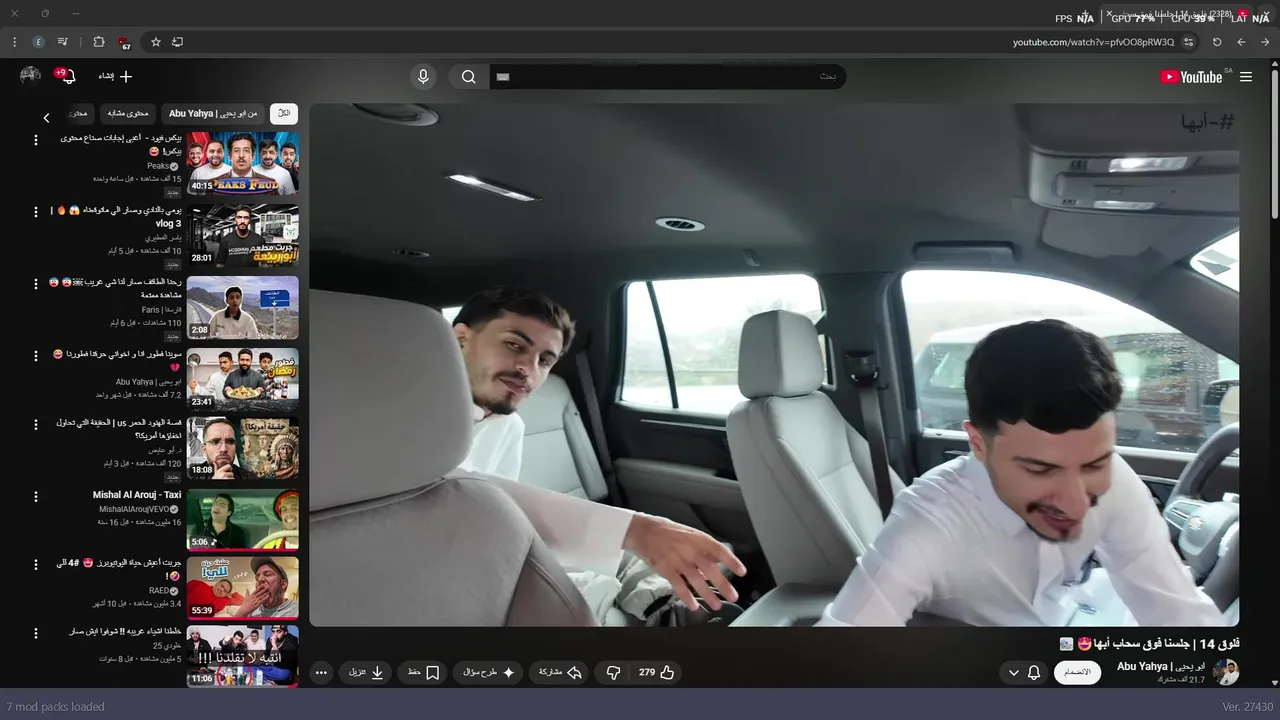Open the 28:01 vlog 3 thumbnail
1280x720 pixels.
coord(243,235)
